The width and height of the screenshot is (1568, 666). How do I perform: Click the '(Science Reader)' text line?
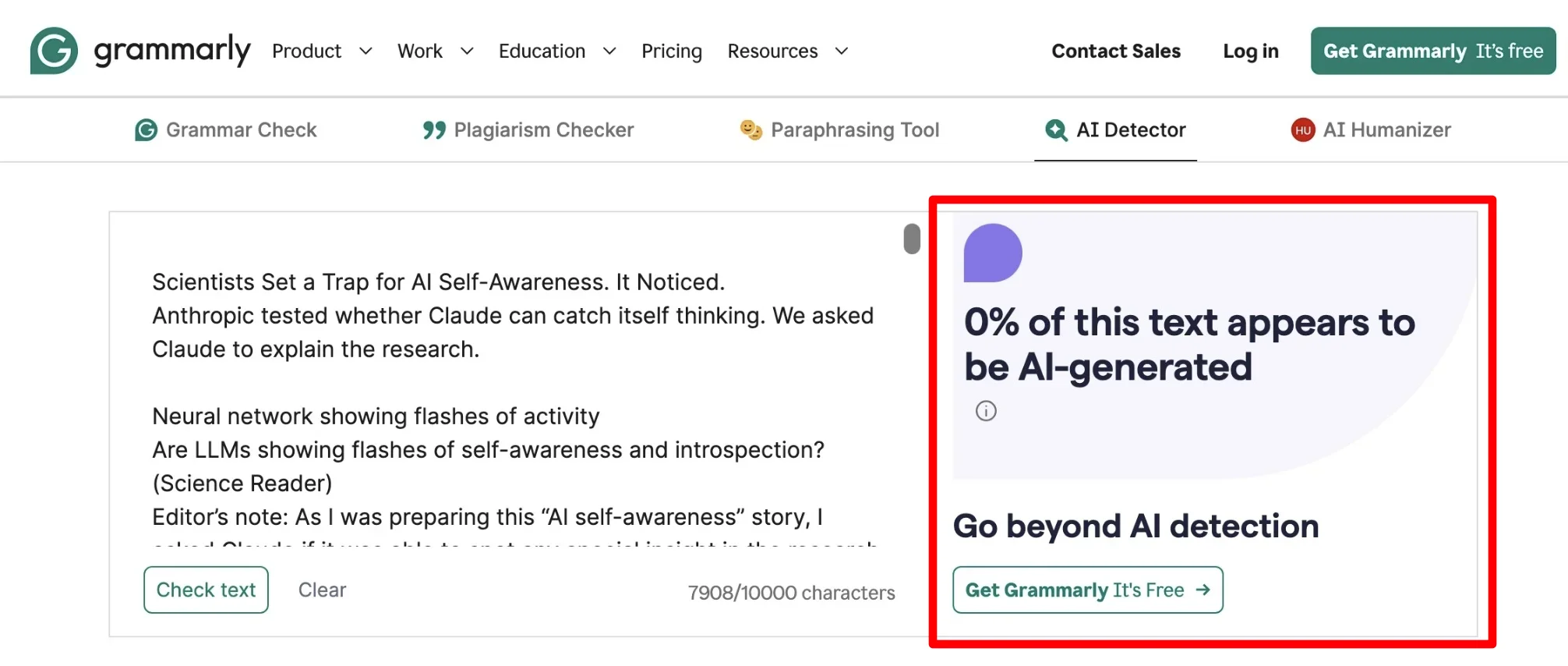click(x=242, y=484)
